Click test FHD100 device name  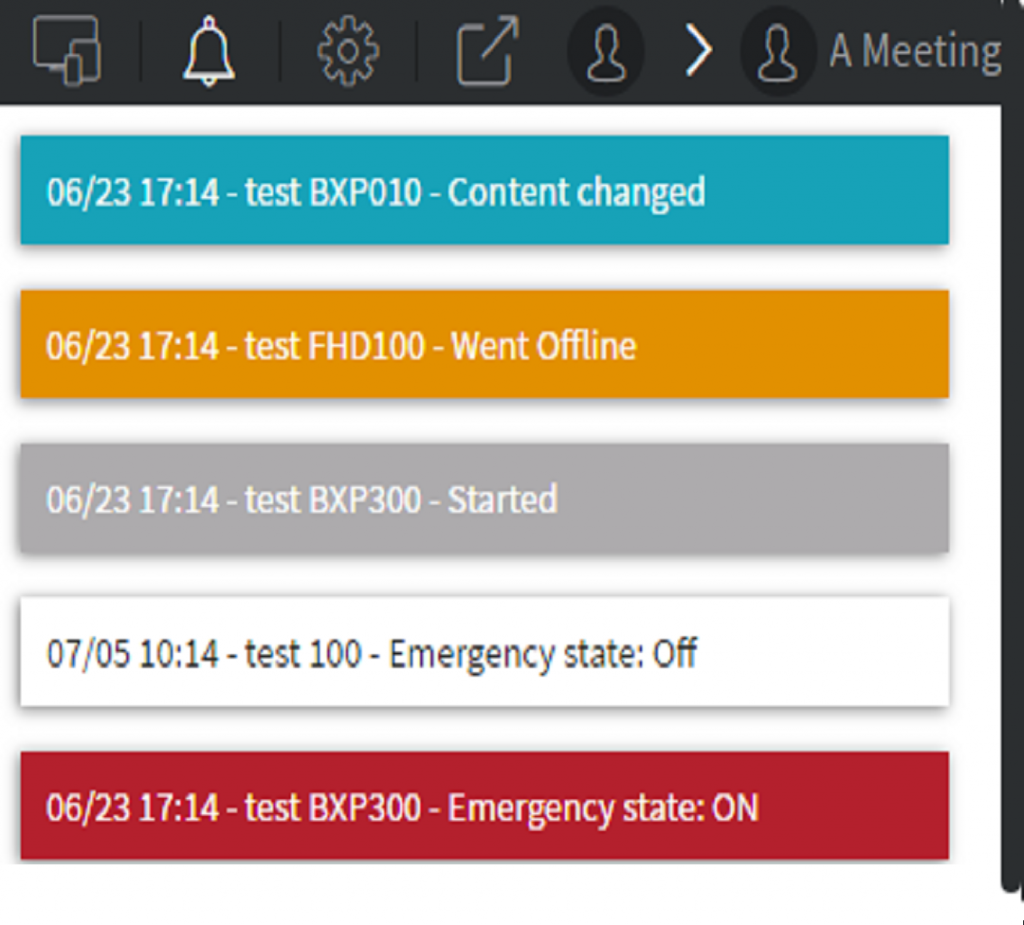pyautogui.click(x=334, y=346)
